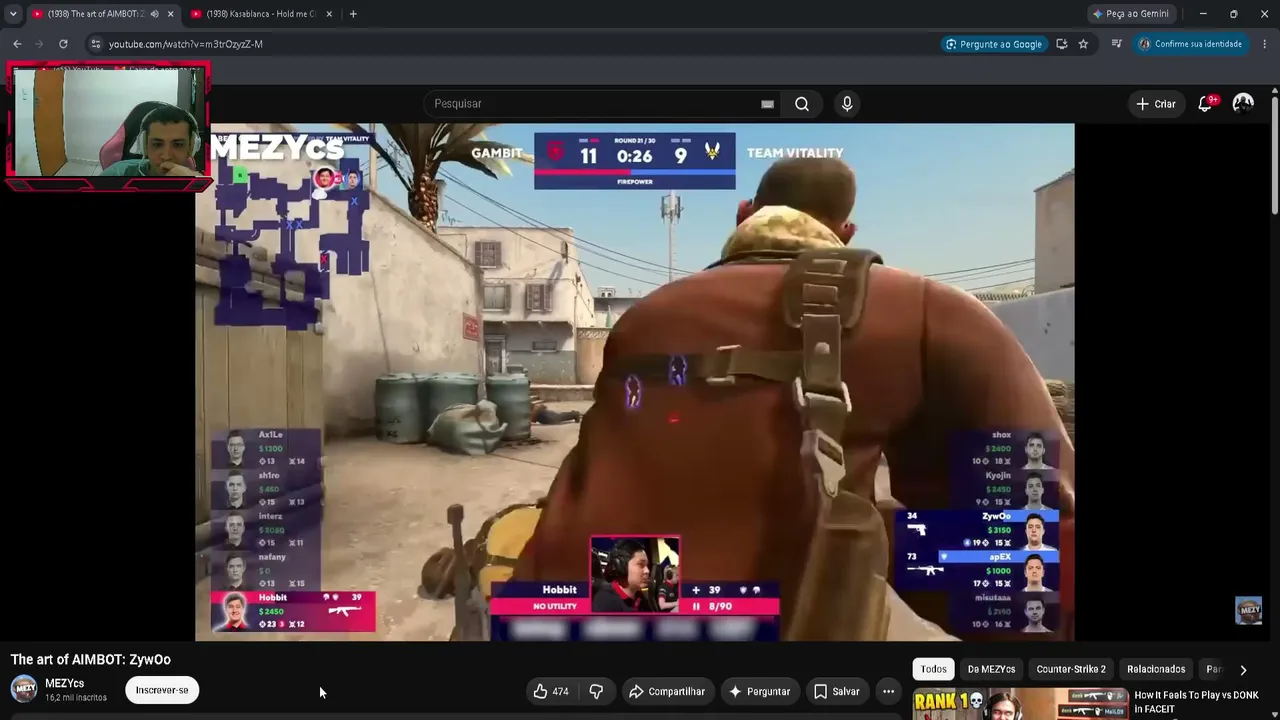Open a new browser tab
The image size is (1280, 720).
353,14
